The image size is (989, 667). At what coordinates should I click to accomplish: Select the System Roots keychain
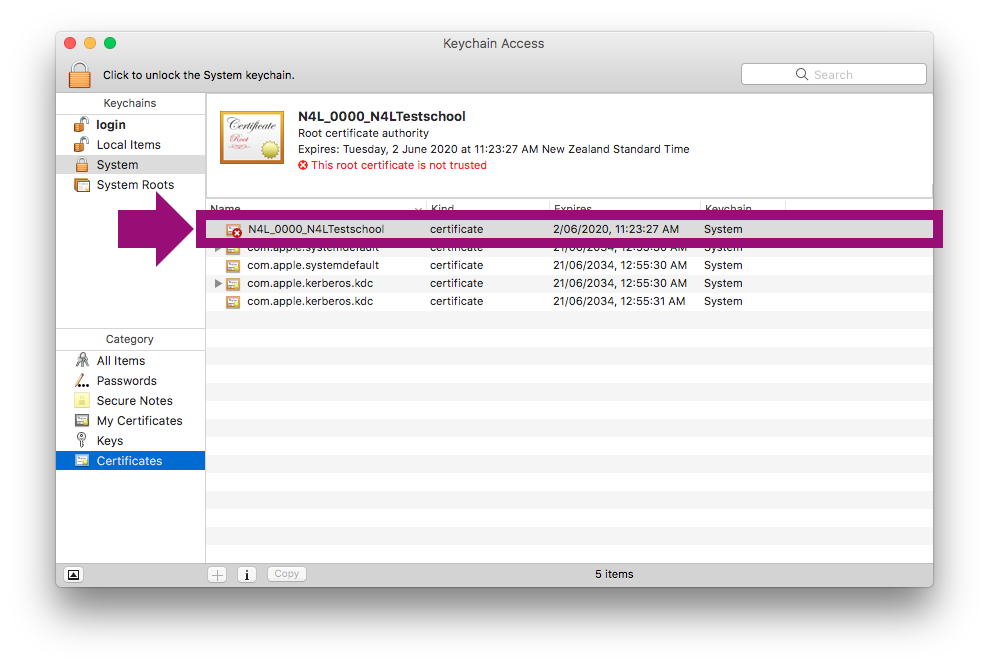point(134,185)
